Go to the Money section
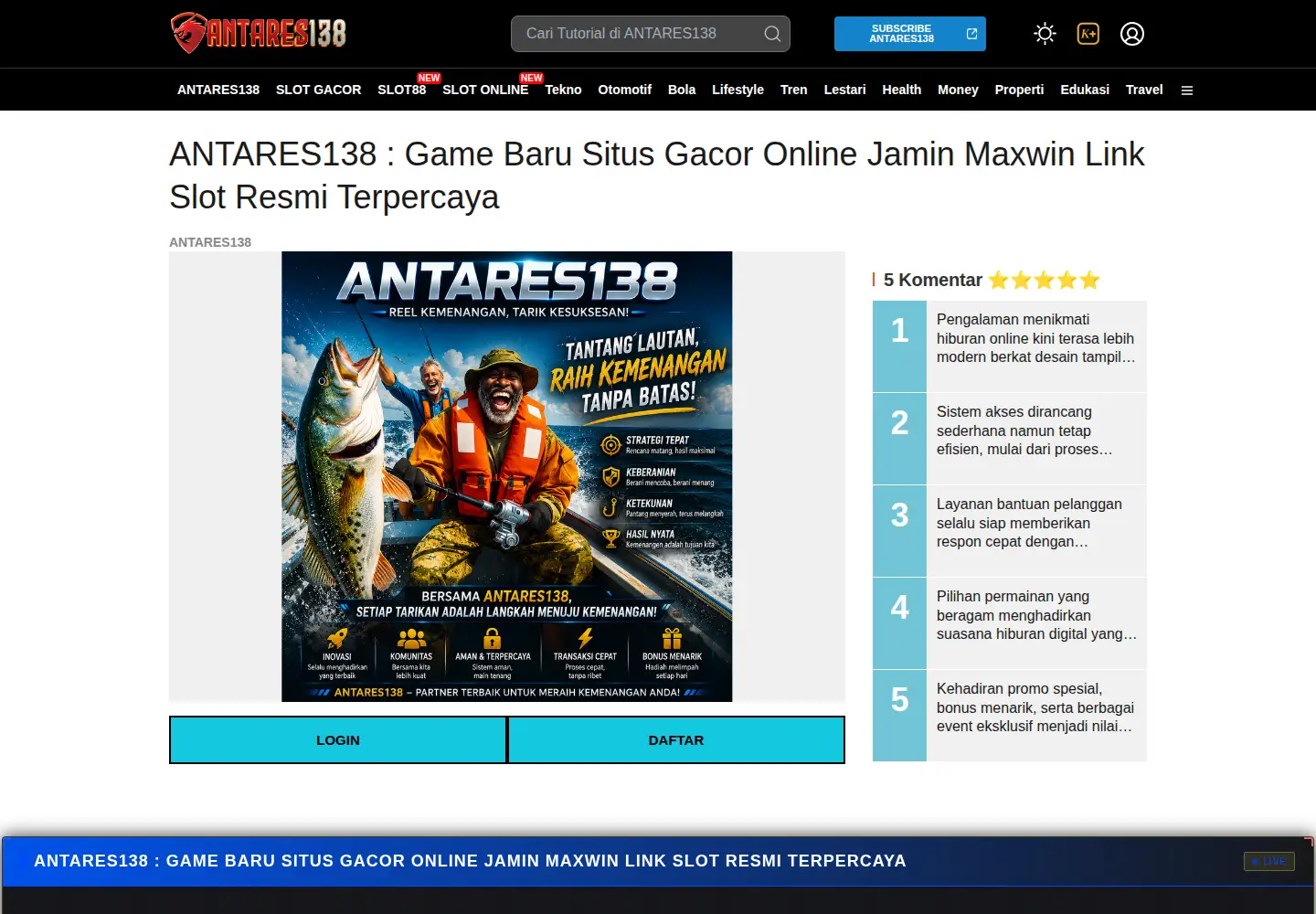Image resolution: width=1316 pixels, height=914 pixels. point(958,90)
